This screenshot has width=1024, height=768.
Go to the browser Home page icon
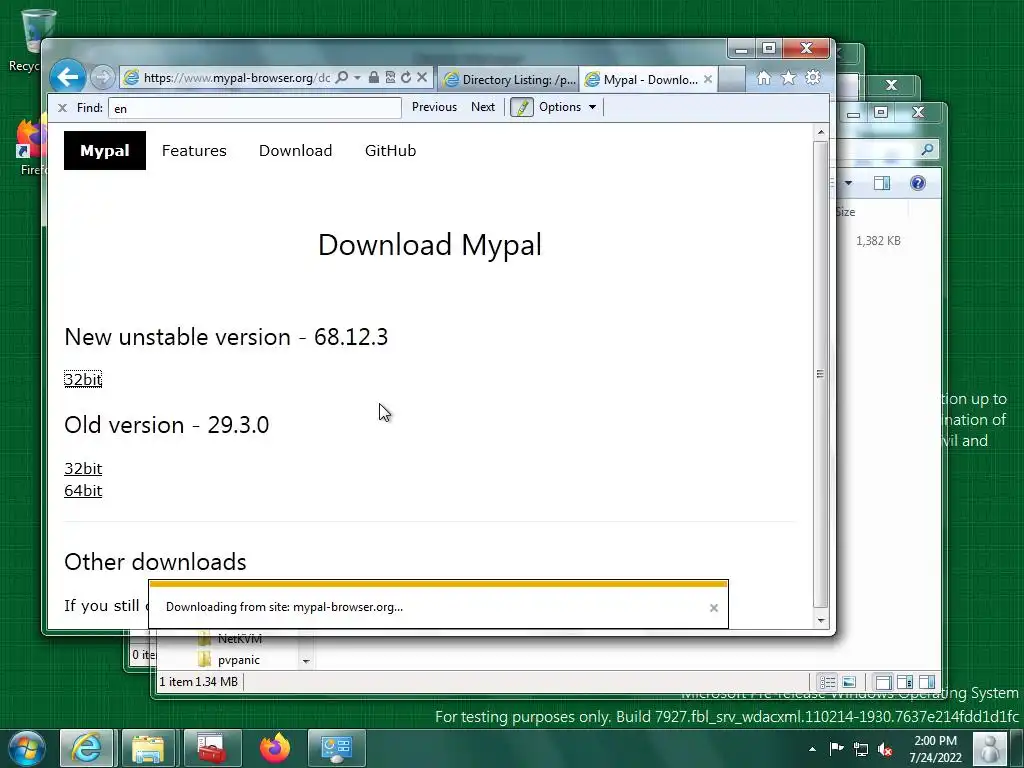(763, 78)
